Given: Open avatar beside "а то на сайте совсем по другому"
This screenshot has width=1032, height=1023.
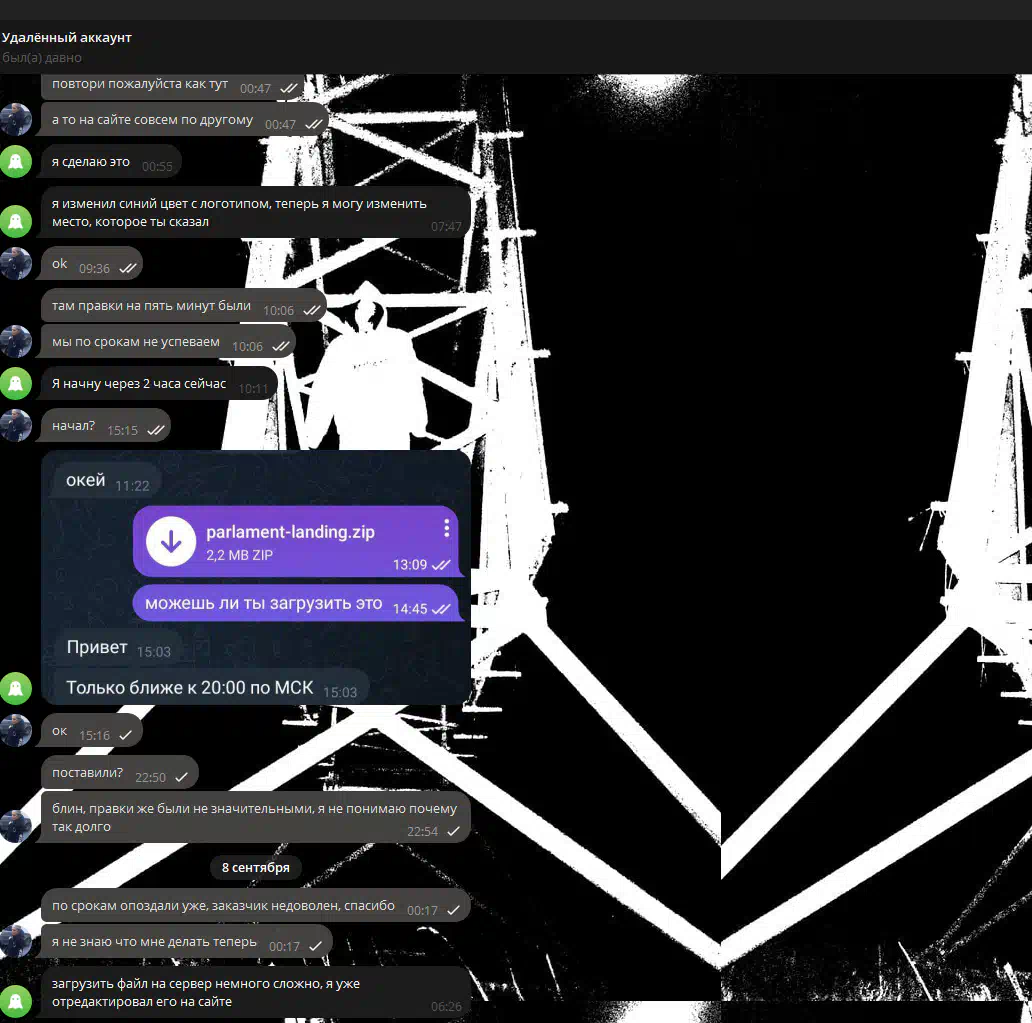Looking at the screenshot, I should coord(16,119).
